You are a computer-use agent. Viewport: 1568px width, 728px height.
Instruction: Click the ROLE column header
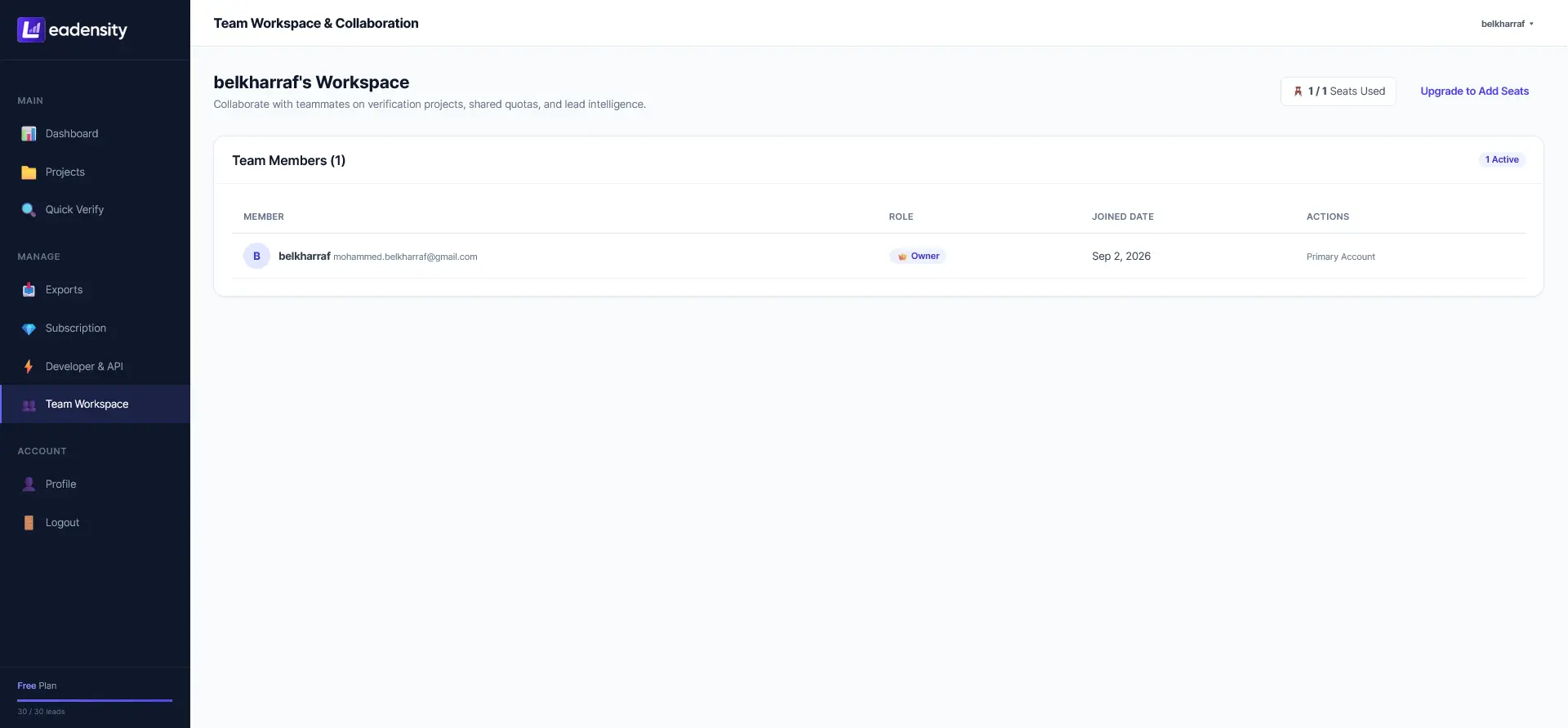point(901,217)
